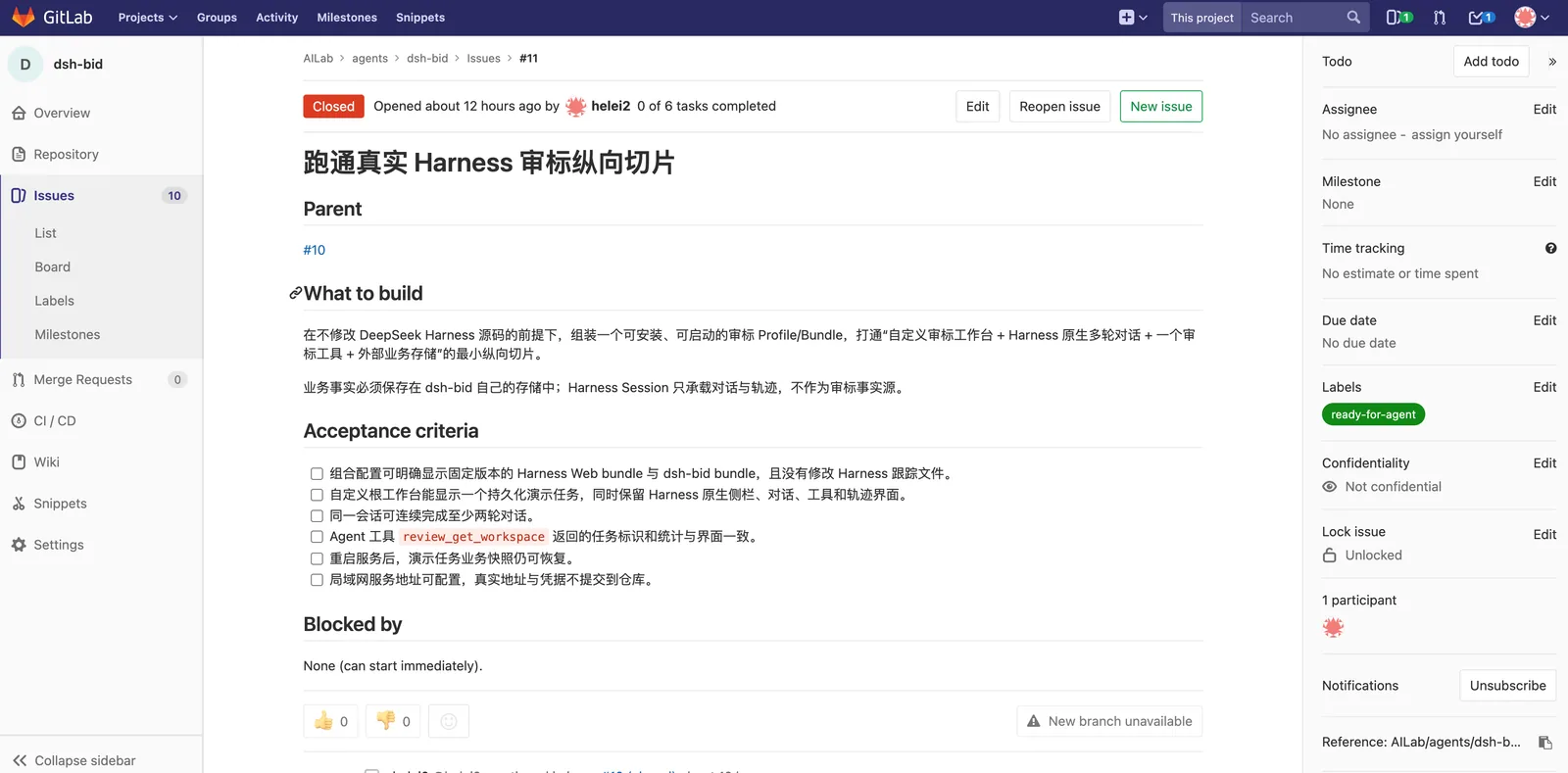This screenshot has height=773, width=1568.
Task: Click the Repository file icon in sidebar
Action: [19, 154]
